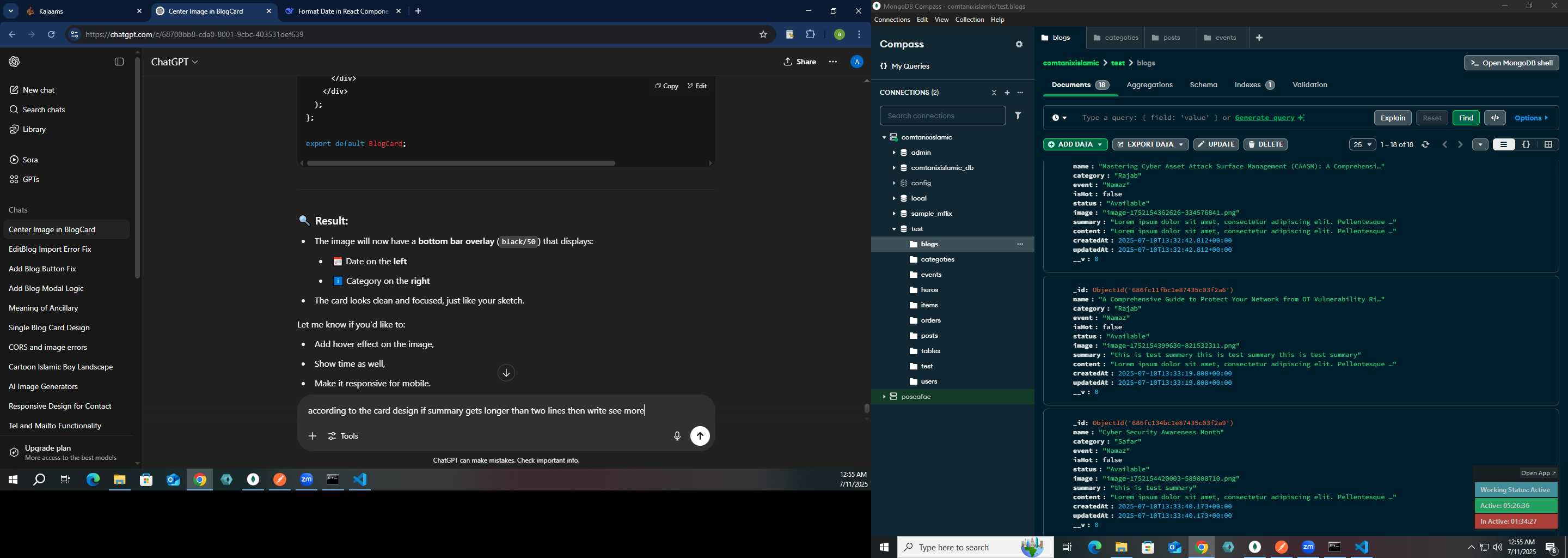This screenshot has height=558, width=1568.
Task: Expand the poscafae connection
Action: (x=884, y=397)
